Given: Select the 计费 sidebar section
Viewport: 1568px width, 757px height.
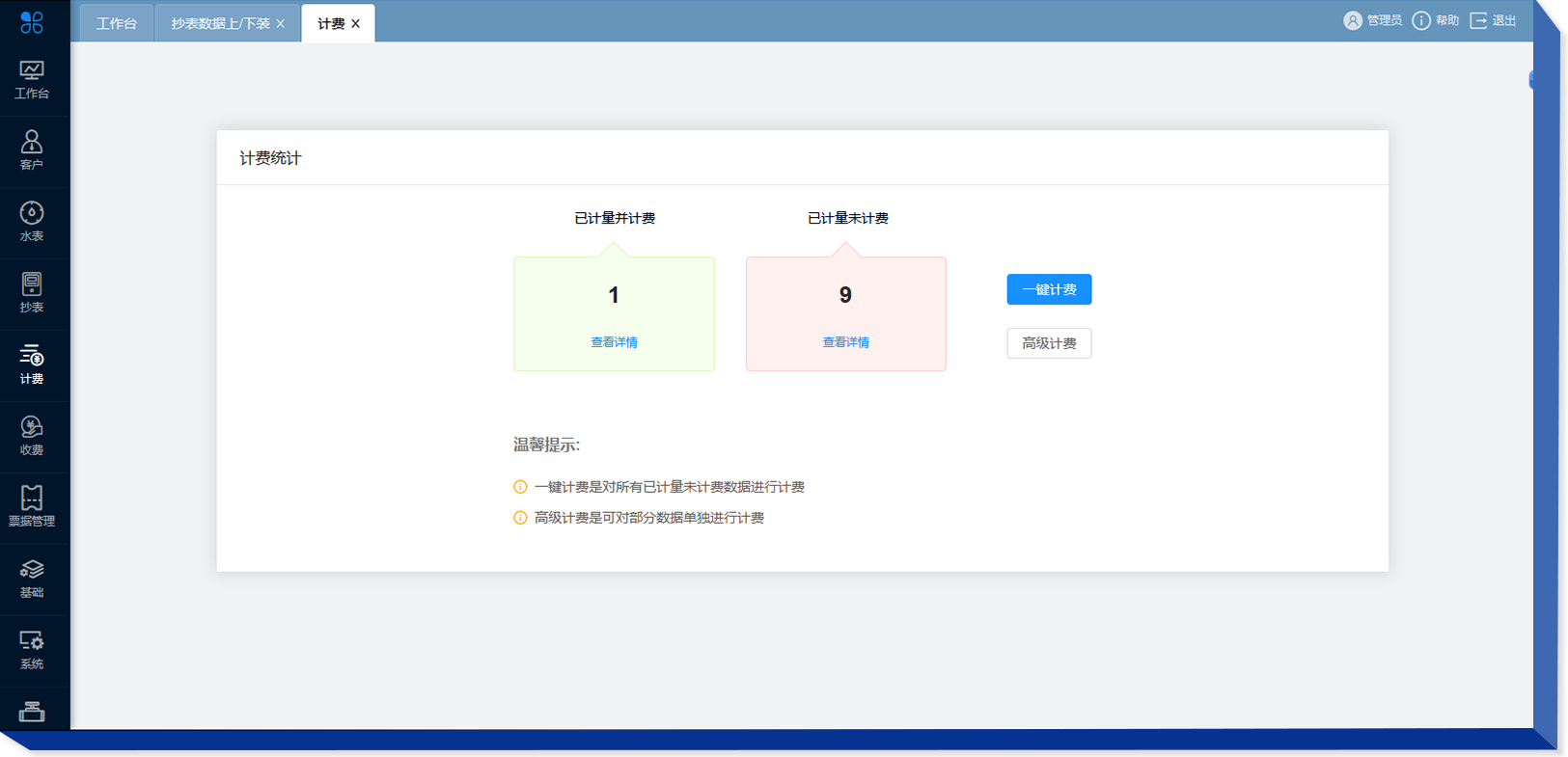Looking at the screenshot, I should pyautogui.click(x=32, y=365).
